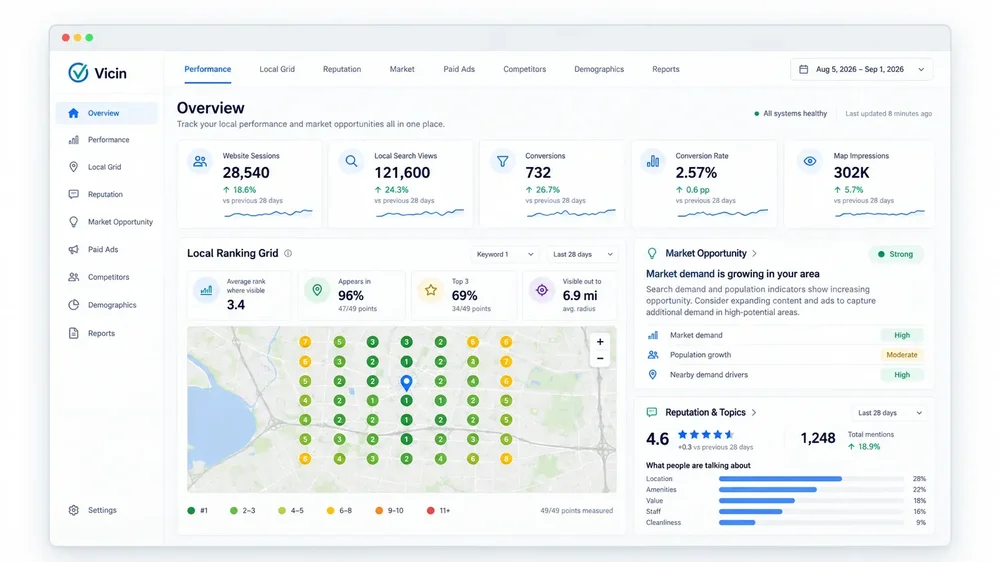This screenshot has width=1000, height=562.
Task: Click the Last updated 8 minutes ago text
Action: [888, 114]
